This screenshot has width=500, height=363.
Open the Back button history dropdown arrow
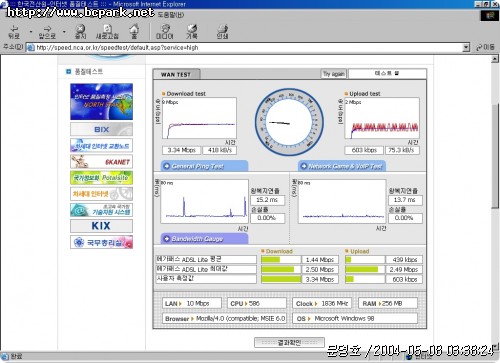pyautogui.click(x=31, y=32)
